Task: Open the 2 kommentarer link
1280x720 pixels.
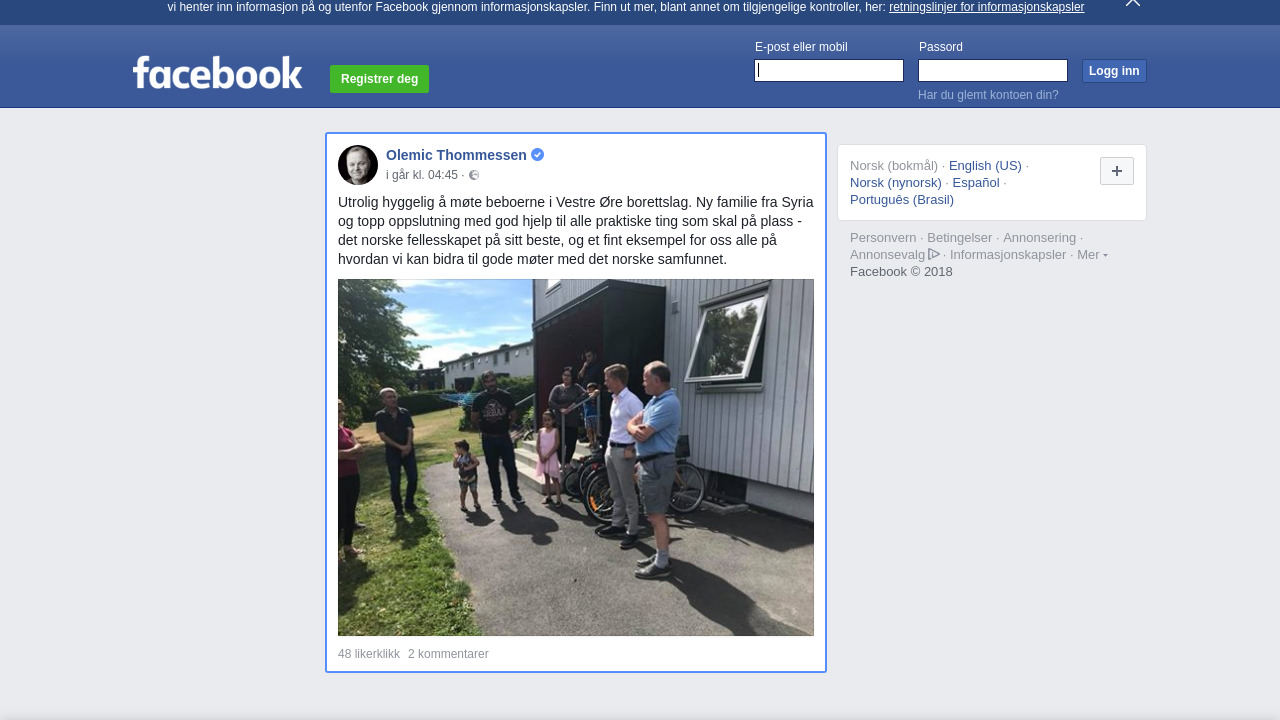Action: point(448,654)
